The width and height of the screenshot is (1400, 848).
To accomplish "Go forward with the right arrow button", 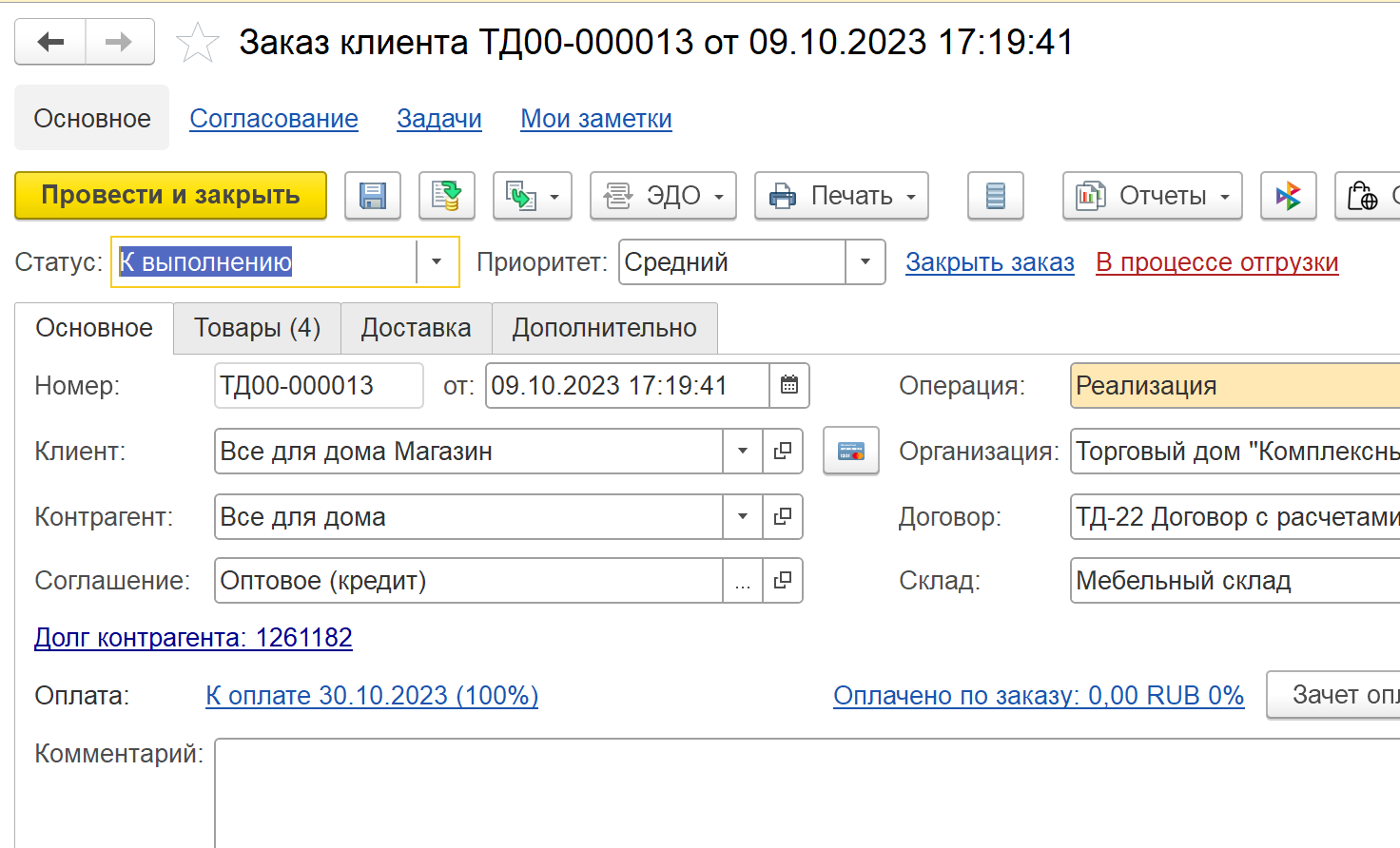I will coord(120,42).
